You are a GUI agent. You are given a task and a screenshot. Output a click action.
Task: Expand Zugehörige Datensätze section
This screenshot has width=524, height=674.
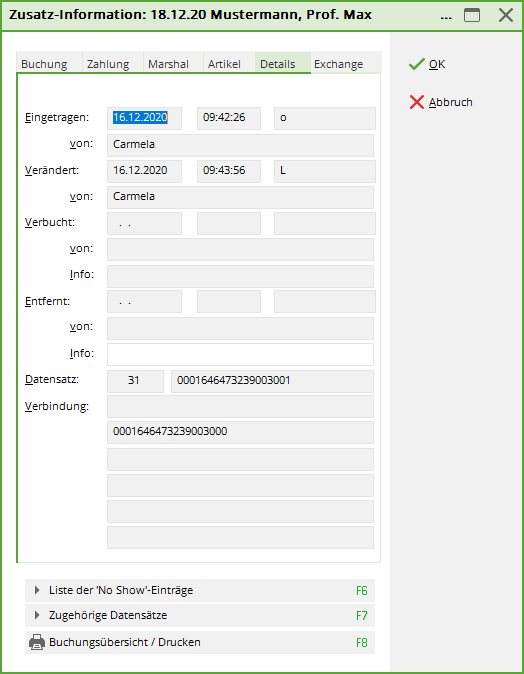point(200,616)
